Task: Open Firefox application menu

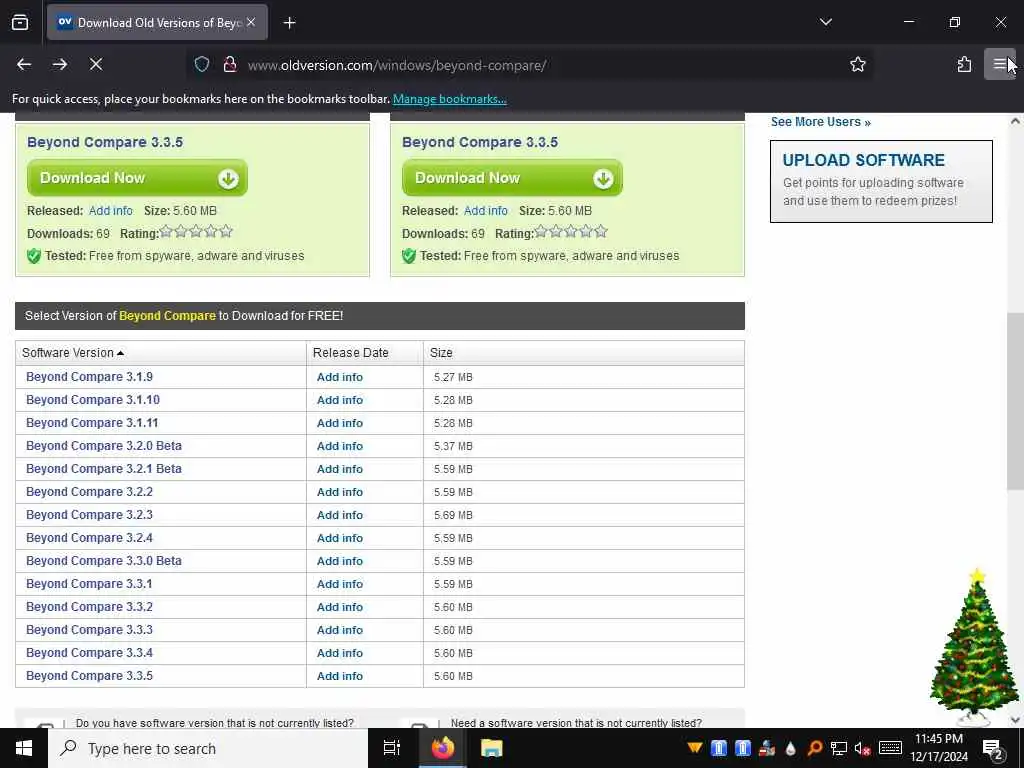Action: (x=999, y=64)
